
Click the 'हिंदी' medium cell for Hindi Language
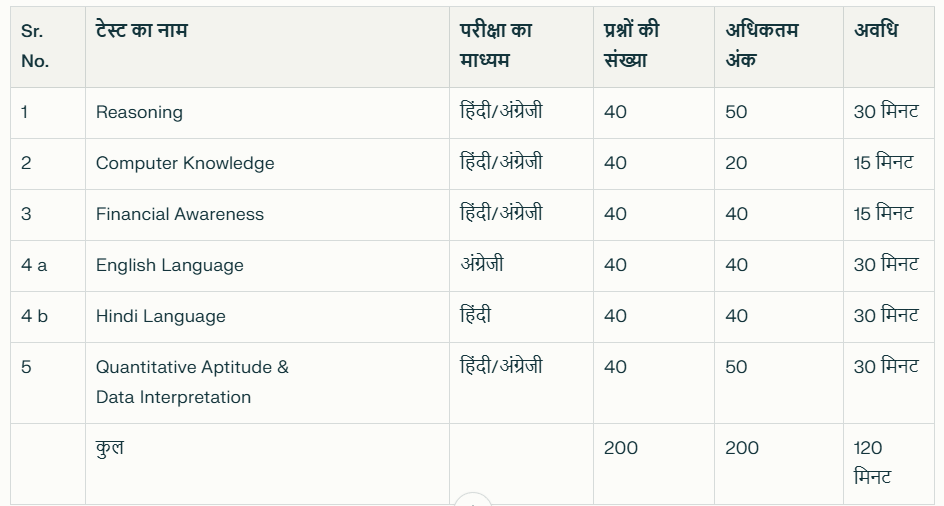pos(476,314)
